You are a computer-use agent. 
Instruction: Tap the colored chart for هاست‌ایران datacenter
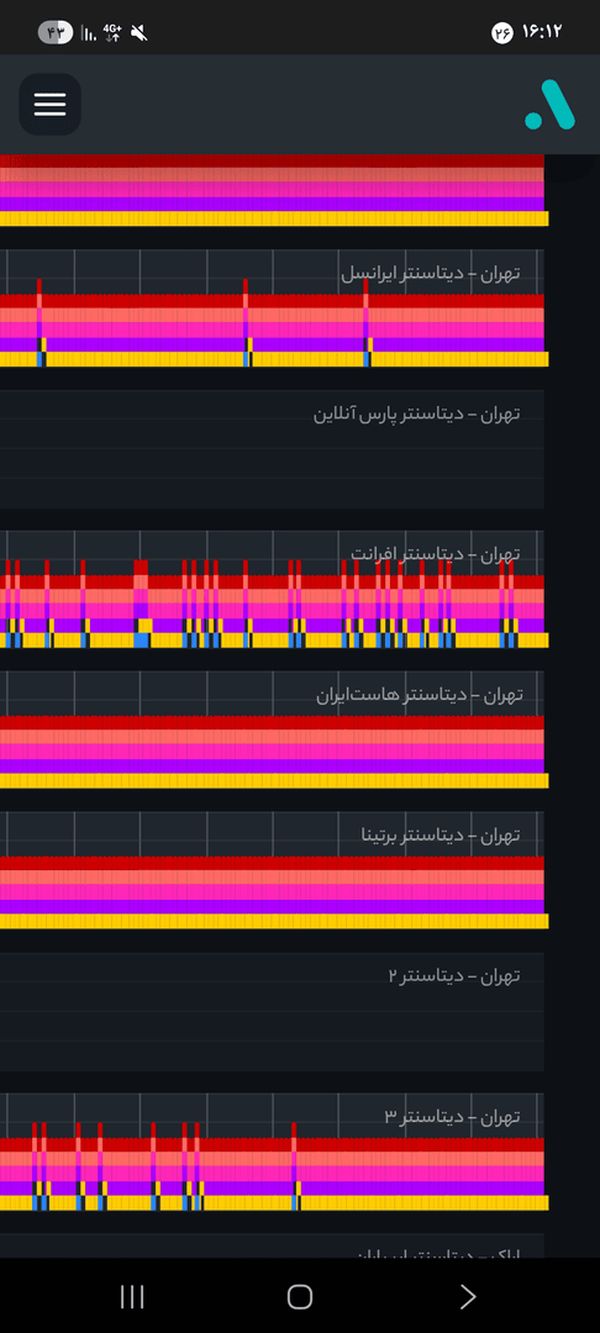pyautogui.click(x=272, y=752)
